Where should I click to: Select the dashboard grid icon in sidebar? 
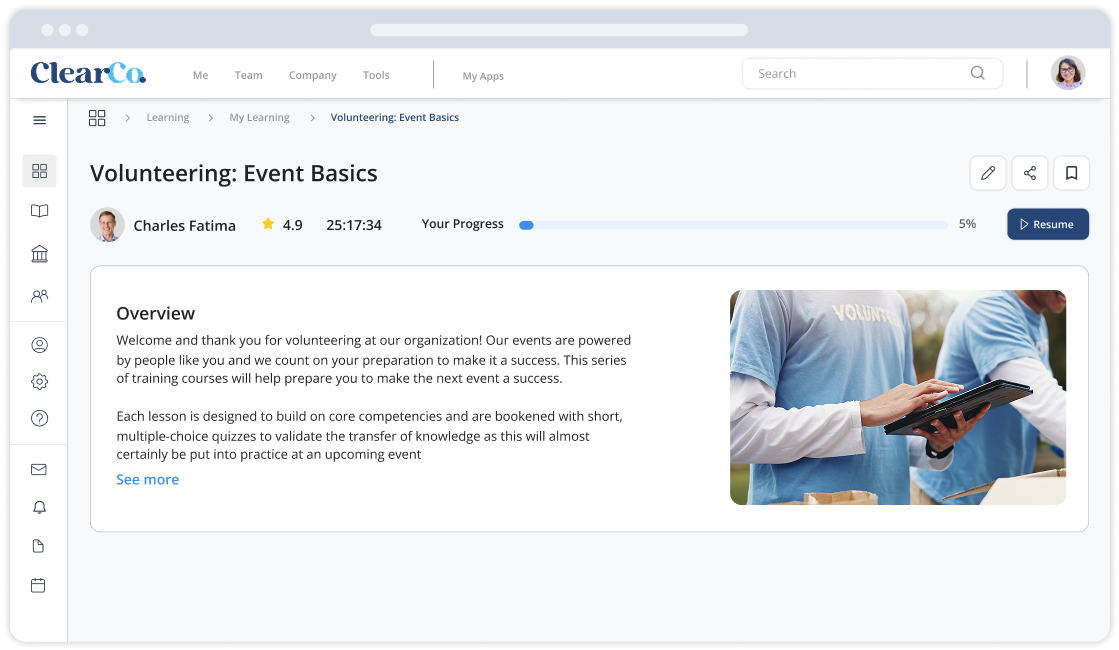40,171
